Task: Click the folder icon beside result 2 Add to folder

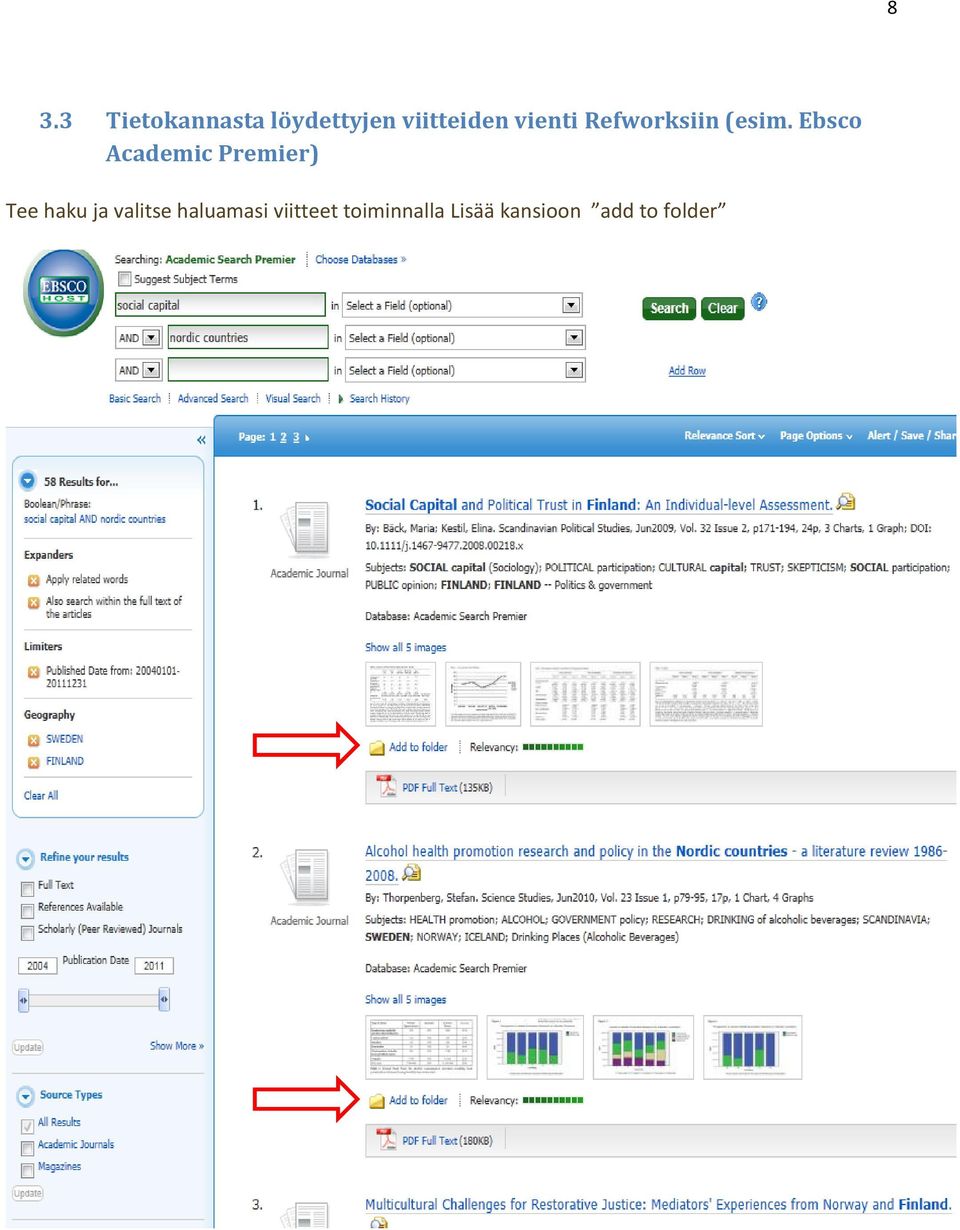Action: tap(377, 1101)
